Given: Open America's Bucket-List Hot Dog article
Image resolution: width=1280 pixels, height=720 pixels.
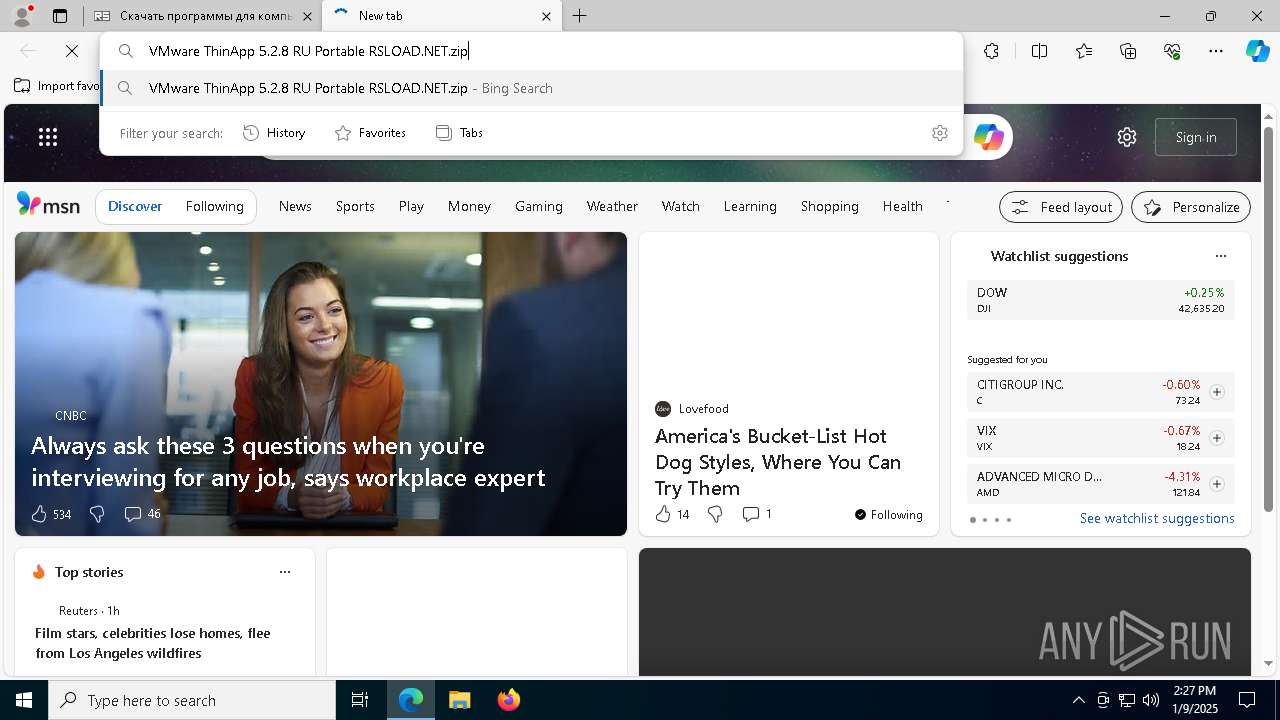Looking at the screenshot, I should 778,462.
